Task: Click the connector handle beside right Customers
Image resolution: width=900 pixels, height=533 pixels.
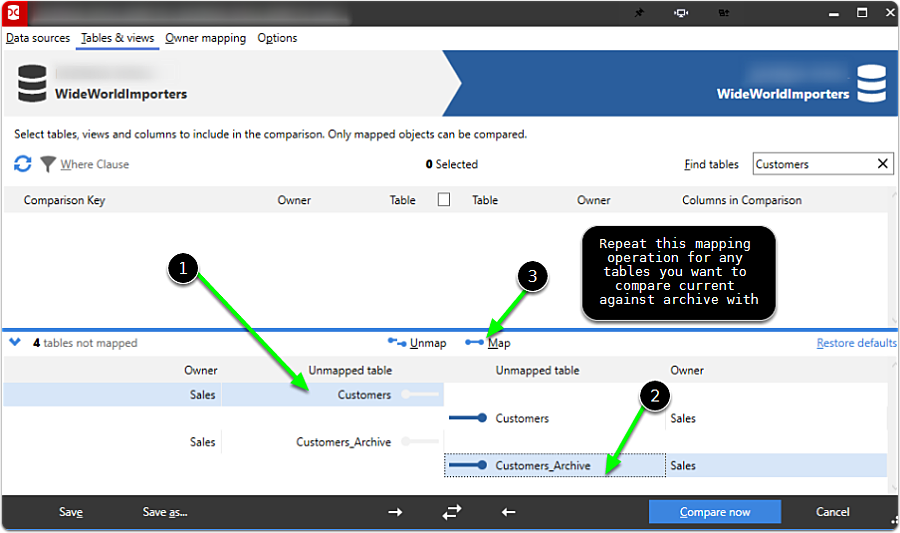Action: tap(468, 418)
